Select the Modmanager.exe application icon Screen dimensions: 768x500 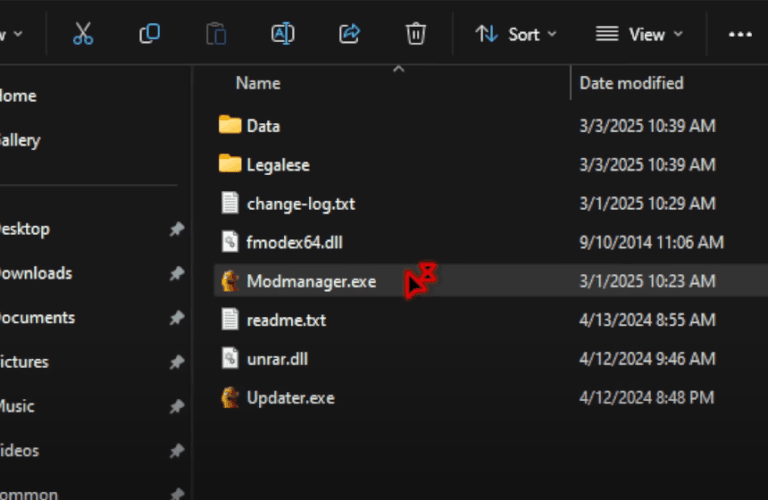230,282
